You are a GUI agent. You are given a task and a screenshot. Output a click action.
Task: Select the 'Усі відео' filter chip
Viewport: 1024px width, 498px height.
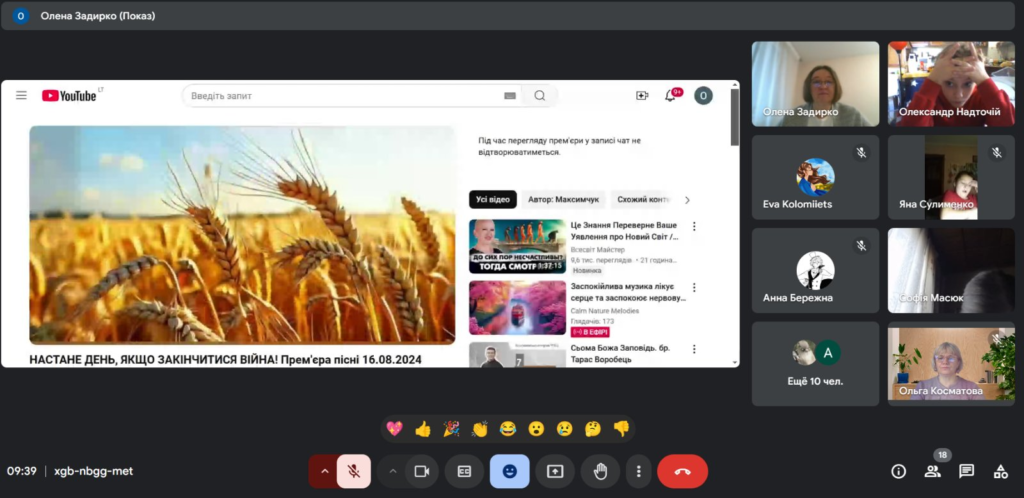pos(493,200)
